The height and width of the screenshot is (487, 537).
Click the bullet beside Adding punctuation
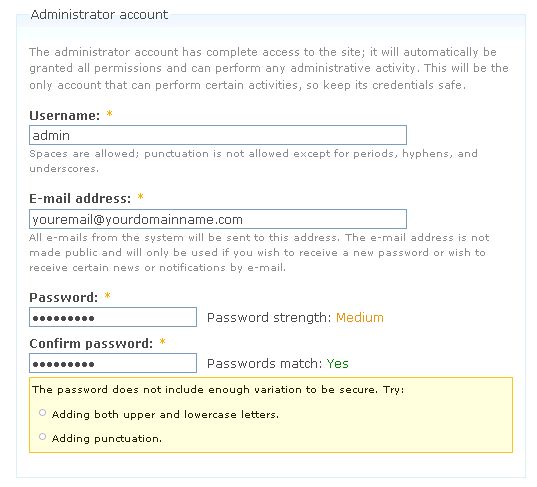click(x=42, y=437)
